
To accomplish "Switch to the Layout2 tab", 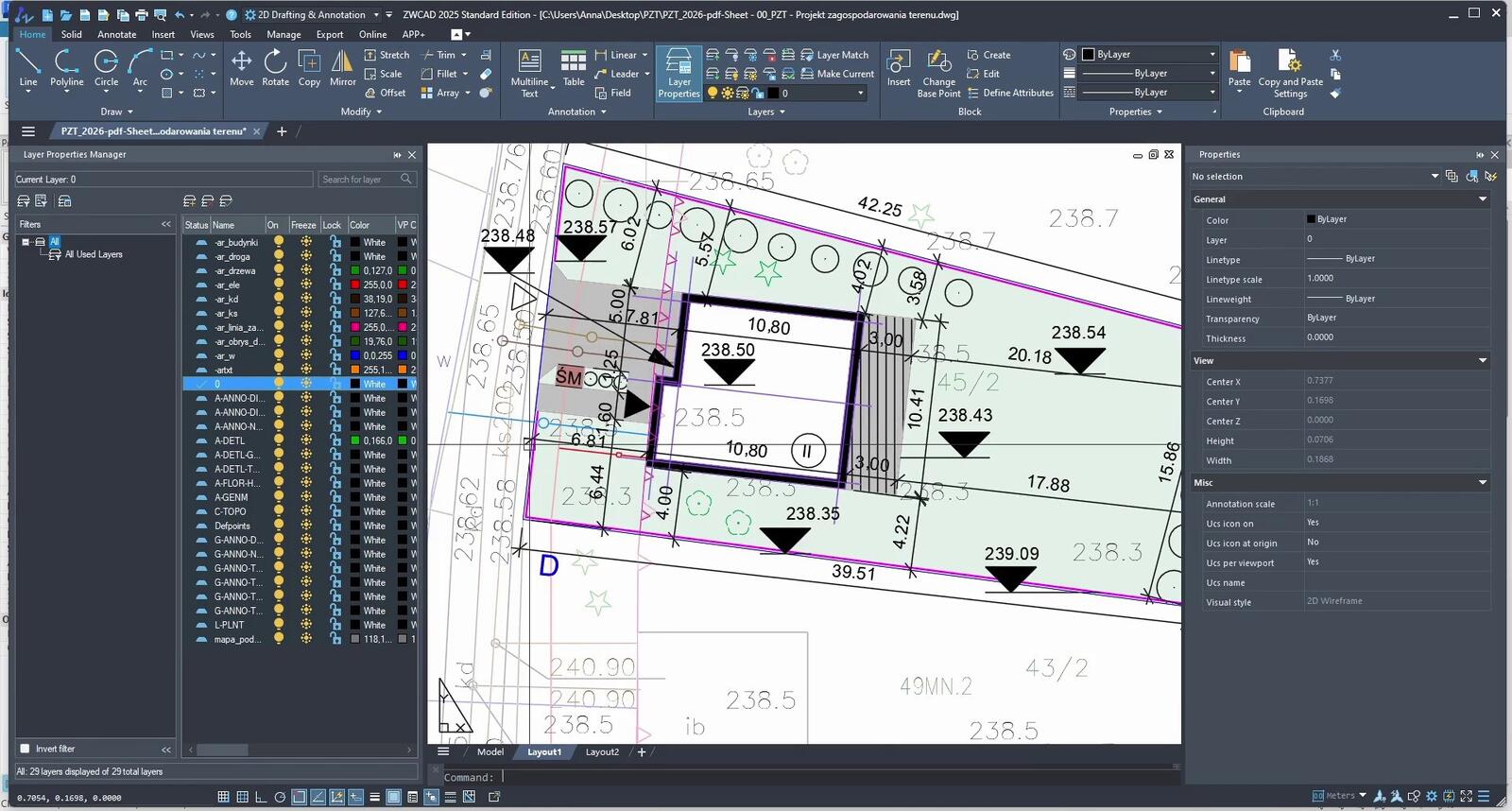I will pyautogui.click(x=602, y=752).
